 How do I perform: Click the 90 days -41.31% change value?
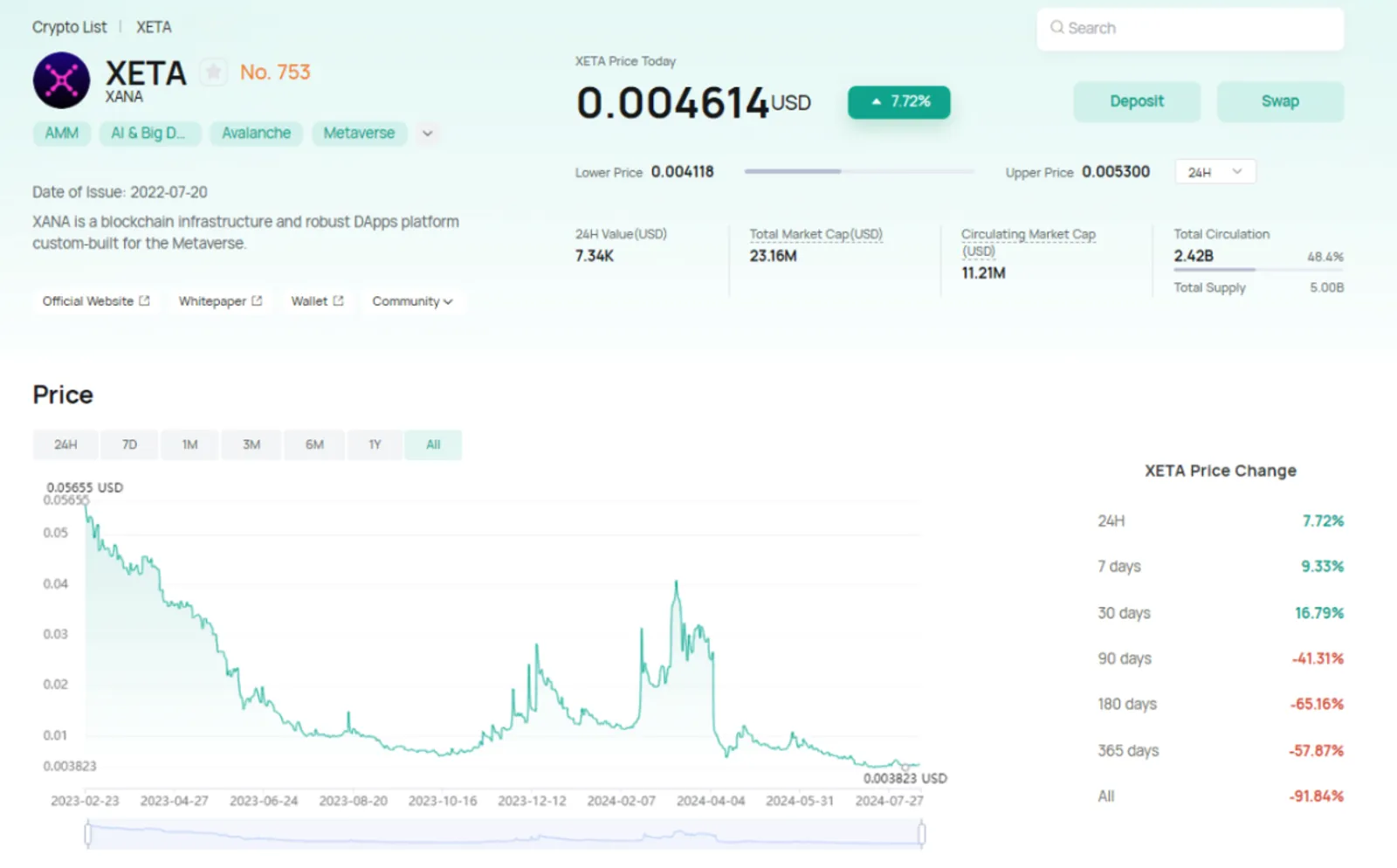pyautogui.click(x=1318, y=658)
